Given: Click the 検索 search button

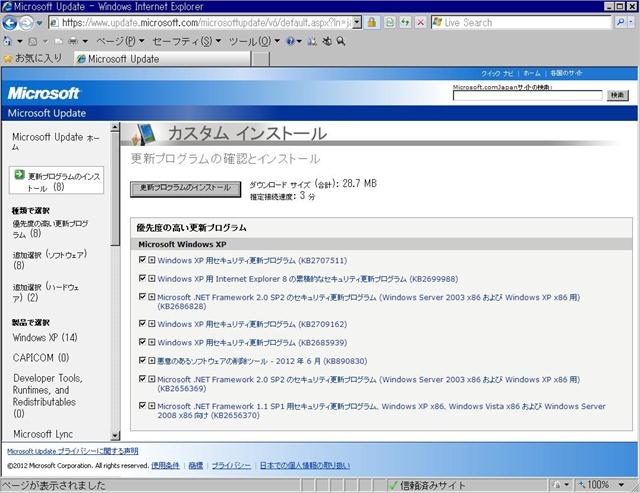Looking at the screenshot, I should 617,95.
